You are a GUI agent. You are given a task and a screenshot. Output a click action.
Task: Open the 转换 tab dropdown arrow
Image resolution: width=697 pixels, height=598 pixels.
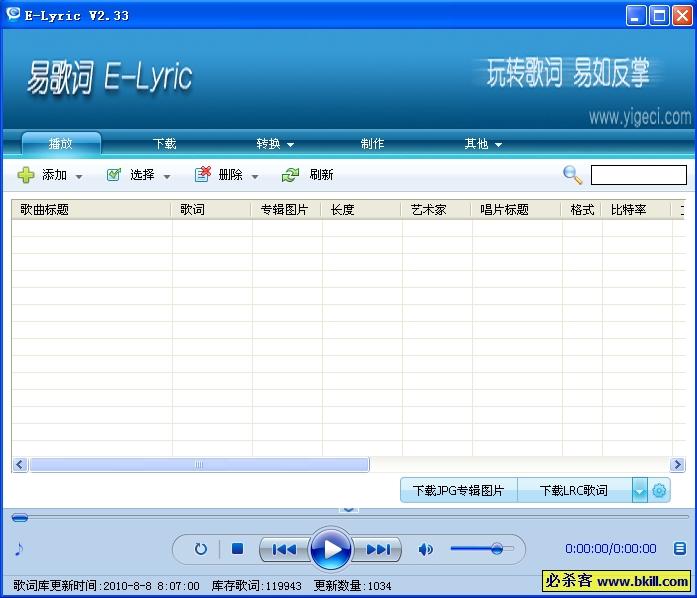point(290,144)
